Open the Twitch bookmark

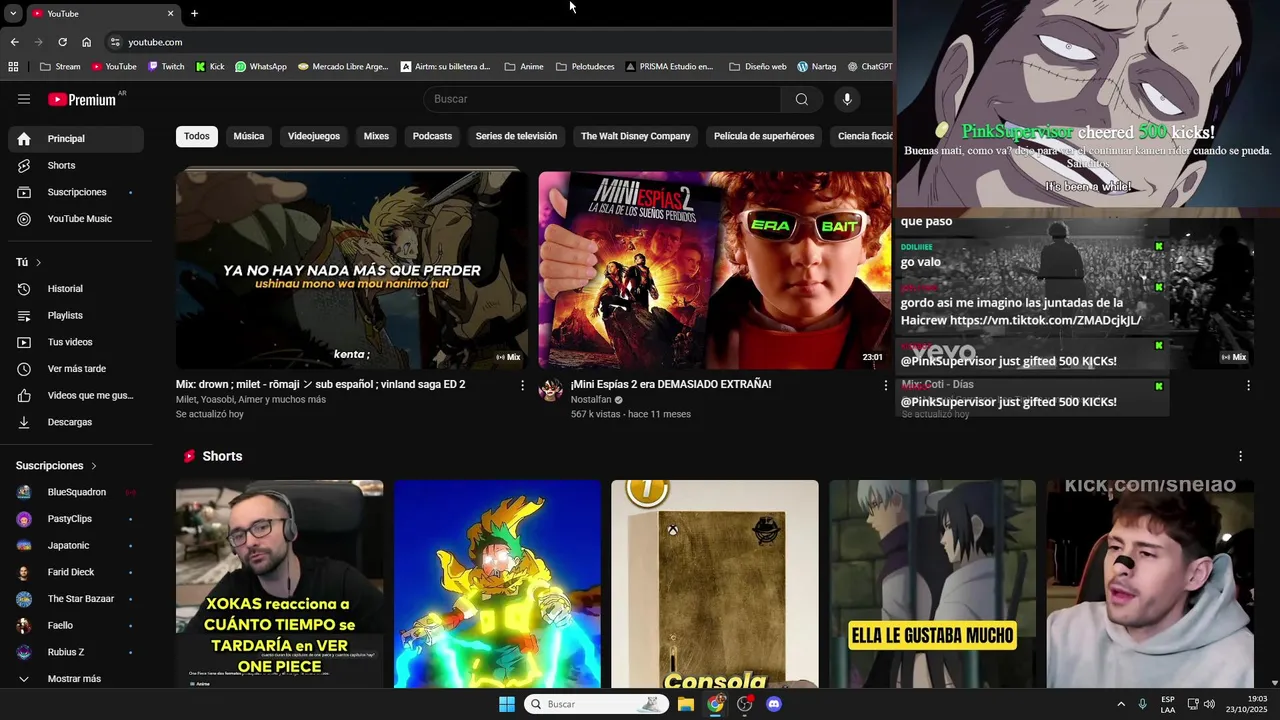[166, 67]
